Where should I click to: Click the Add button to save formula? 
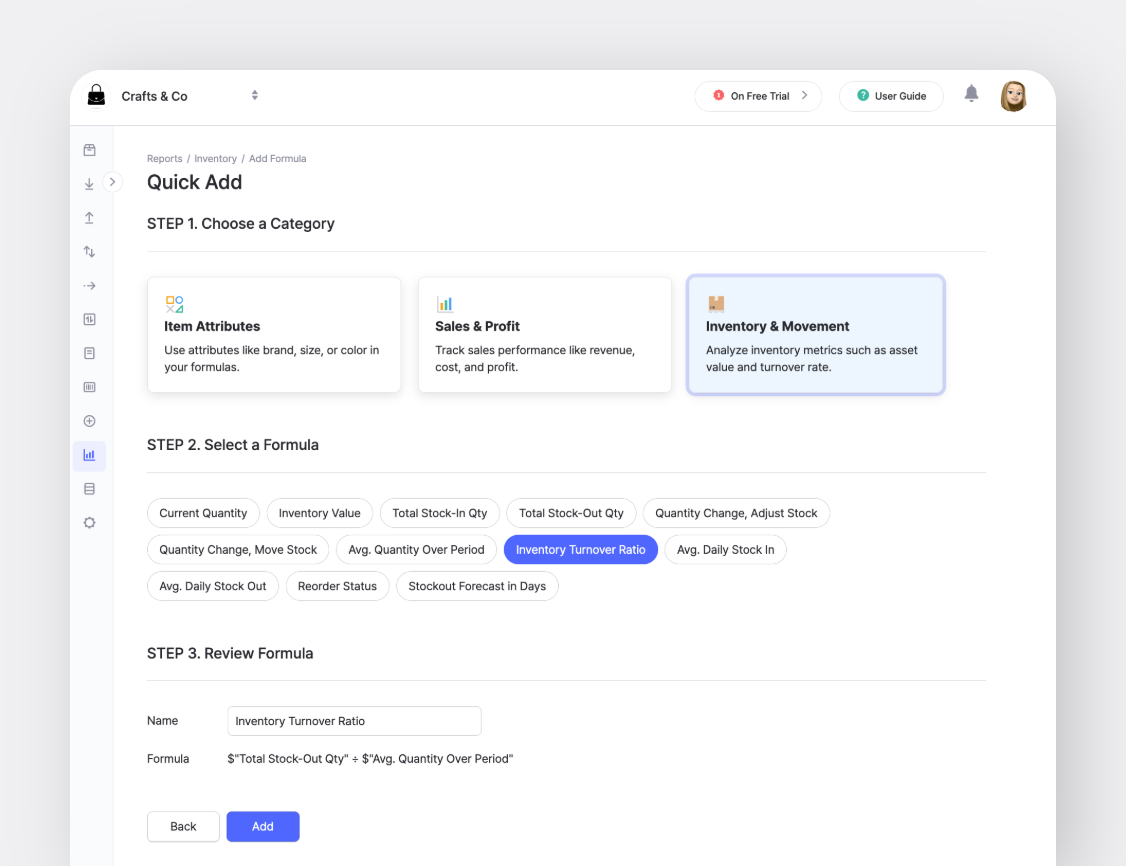pyautogui.click(x=262, y=826)
